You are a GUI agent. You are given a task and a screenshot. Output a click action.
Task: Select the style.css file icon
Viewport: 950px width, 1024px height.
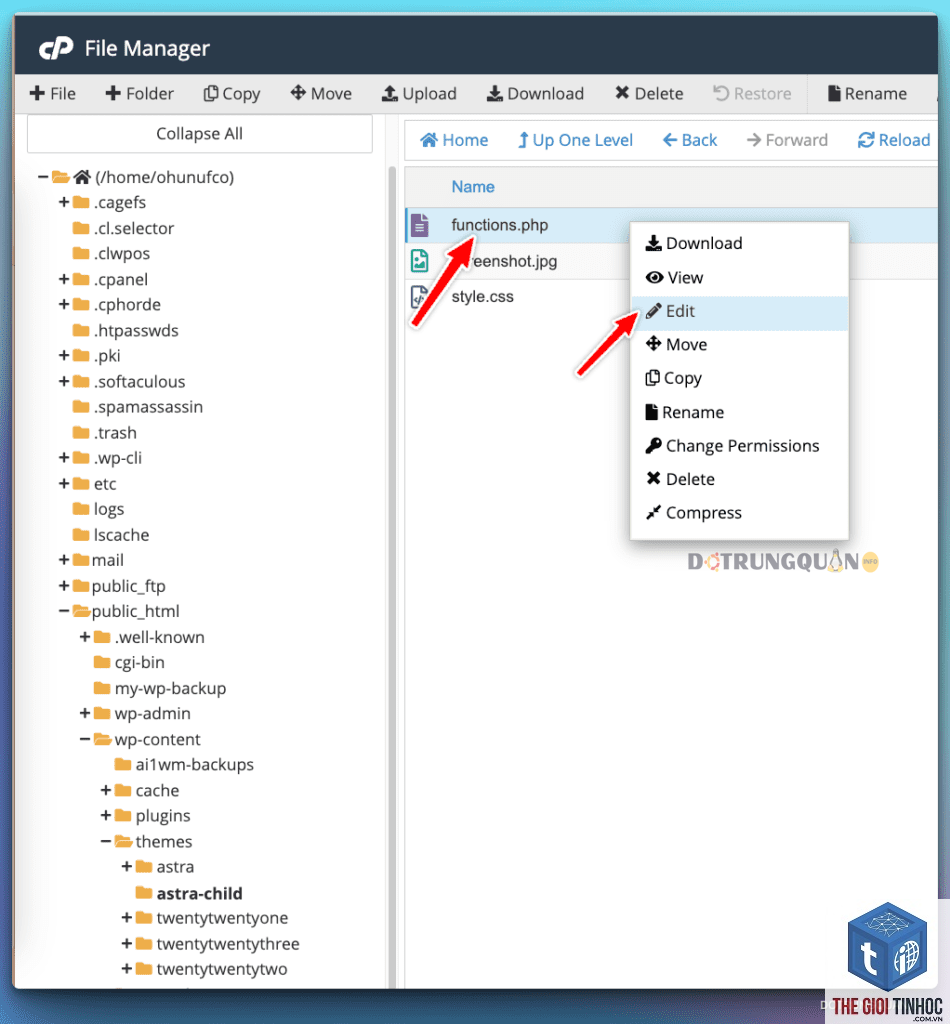pos(419,296)
